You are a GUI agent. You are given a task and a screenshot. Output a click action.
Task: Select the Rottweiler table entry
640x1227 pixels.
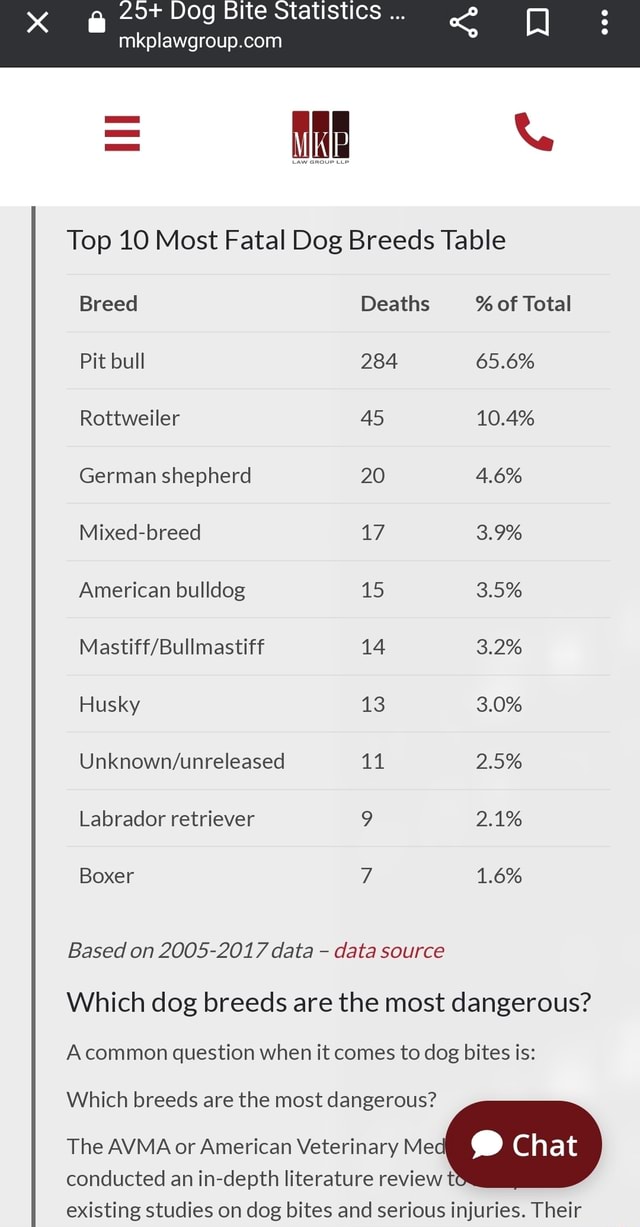pyautogui.click(x=129, y=418)
